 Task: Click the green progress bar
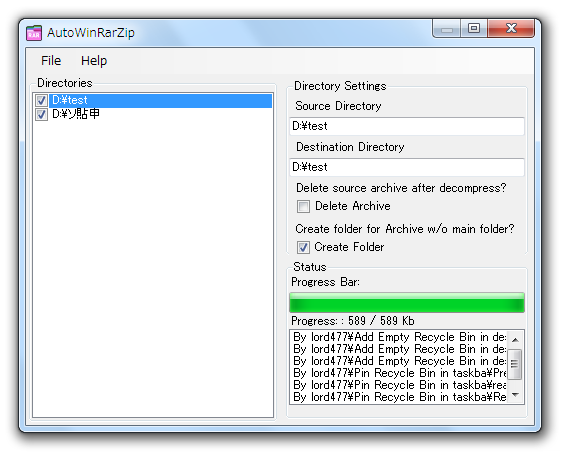pyautogui.click(x=406, y=302)
